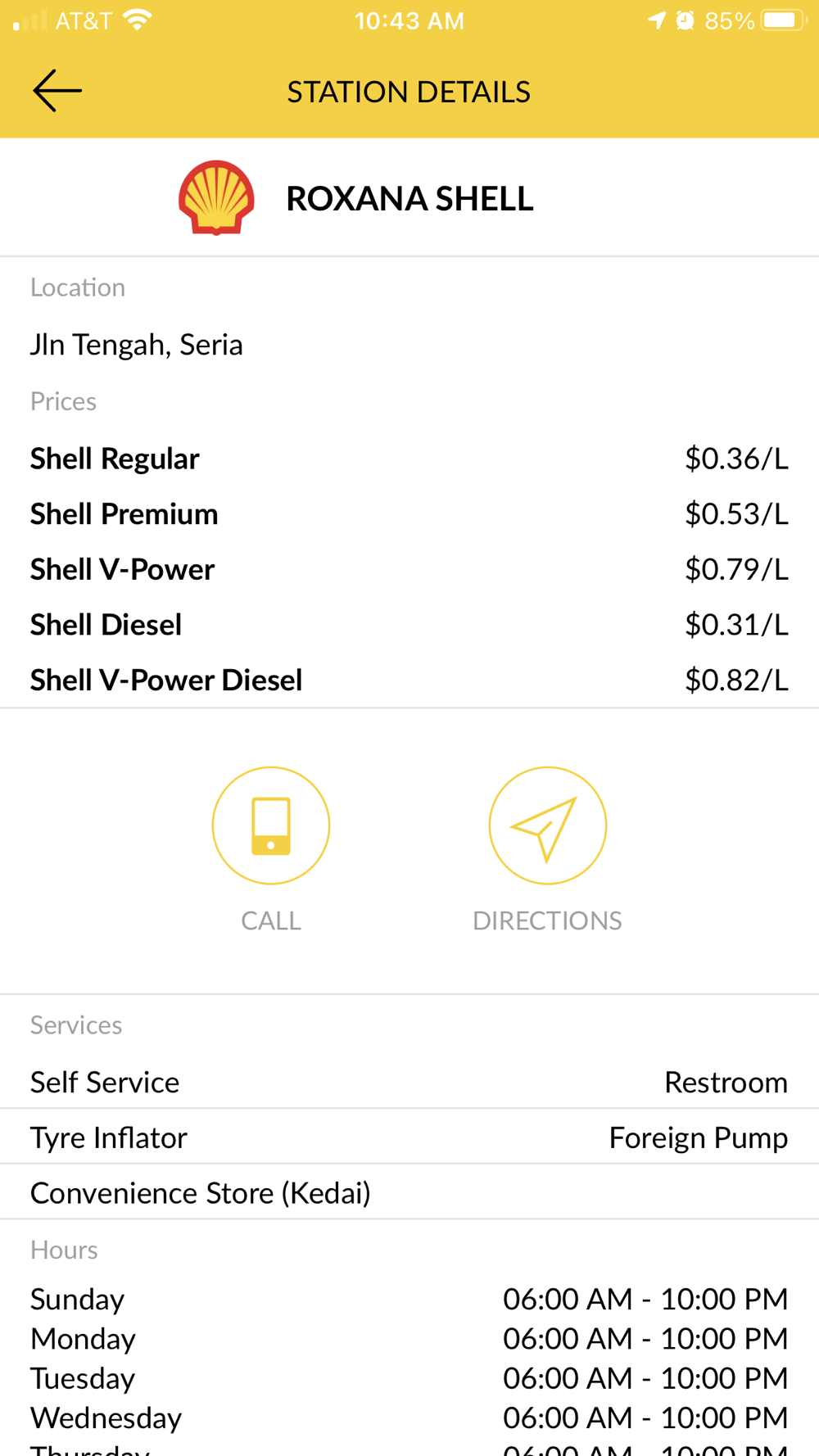Tap the DIRECTIONS label
Viewport: 819px width, 1456px height.
[x=547, y=920]
